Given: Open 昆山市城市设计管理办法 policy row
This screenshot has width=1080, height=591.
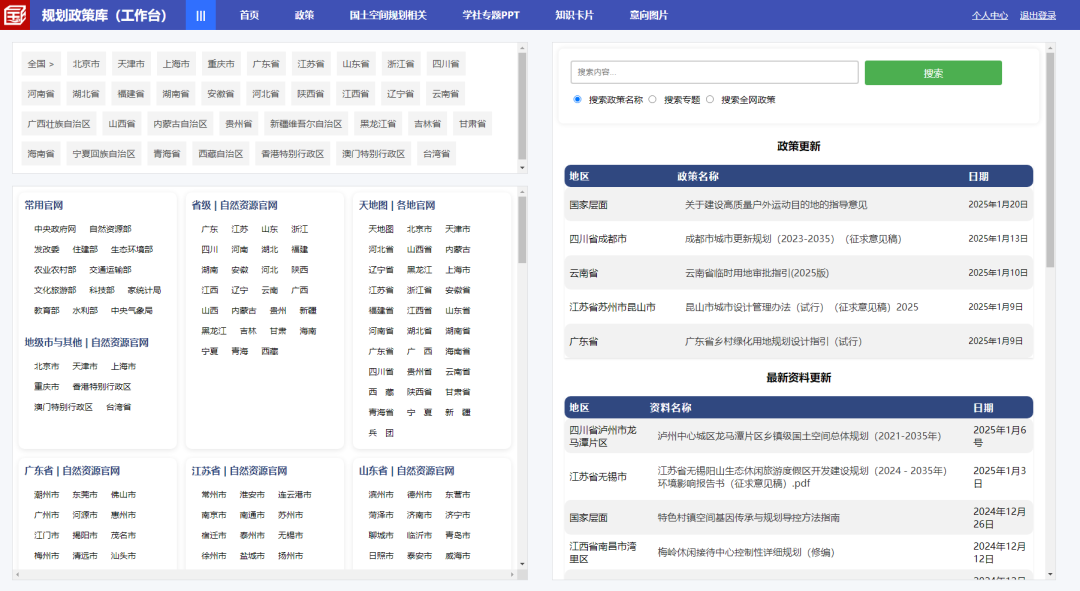Looking at the screenshot, I should click(x=798, y=307).
